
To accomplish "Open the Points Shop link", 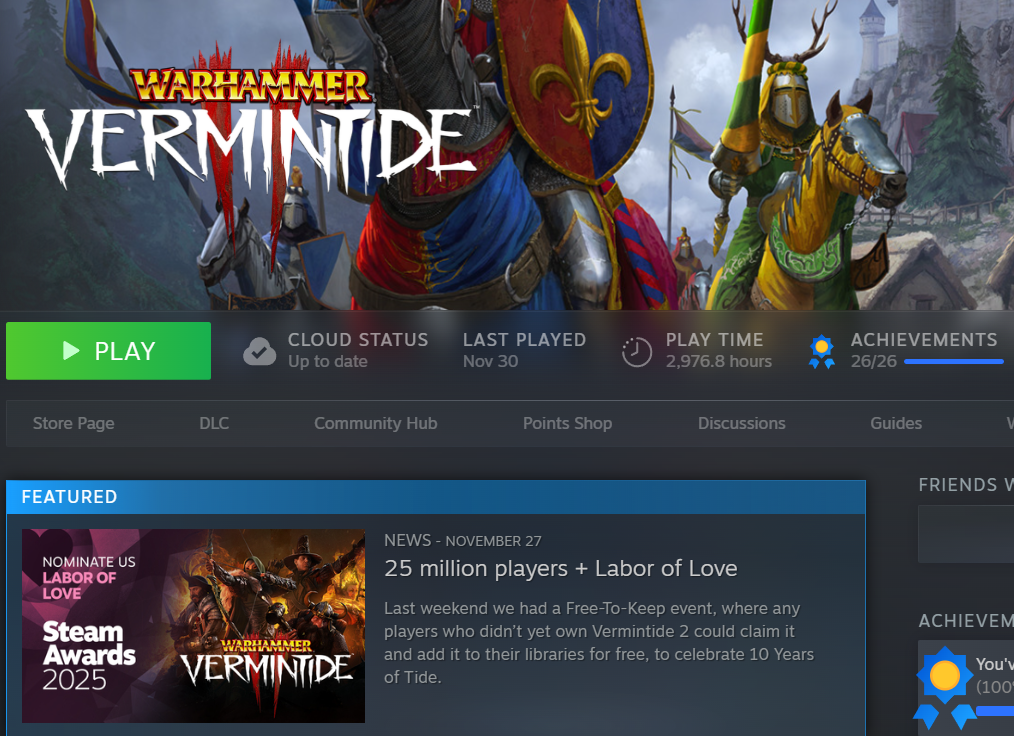I will click(x=567, y=423).
